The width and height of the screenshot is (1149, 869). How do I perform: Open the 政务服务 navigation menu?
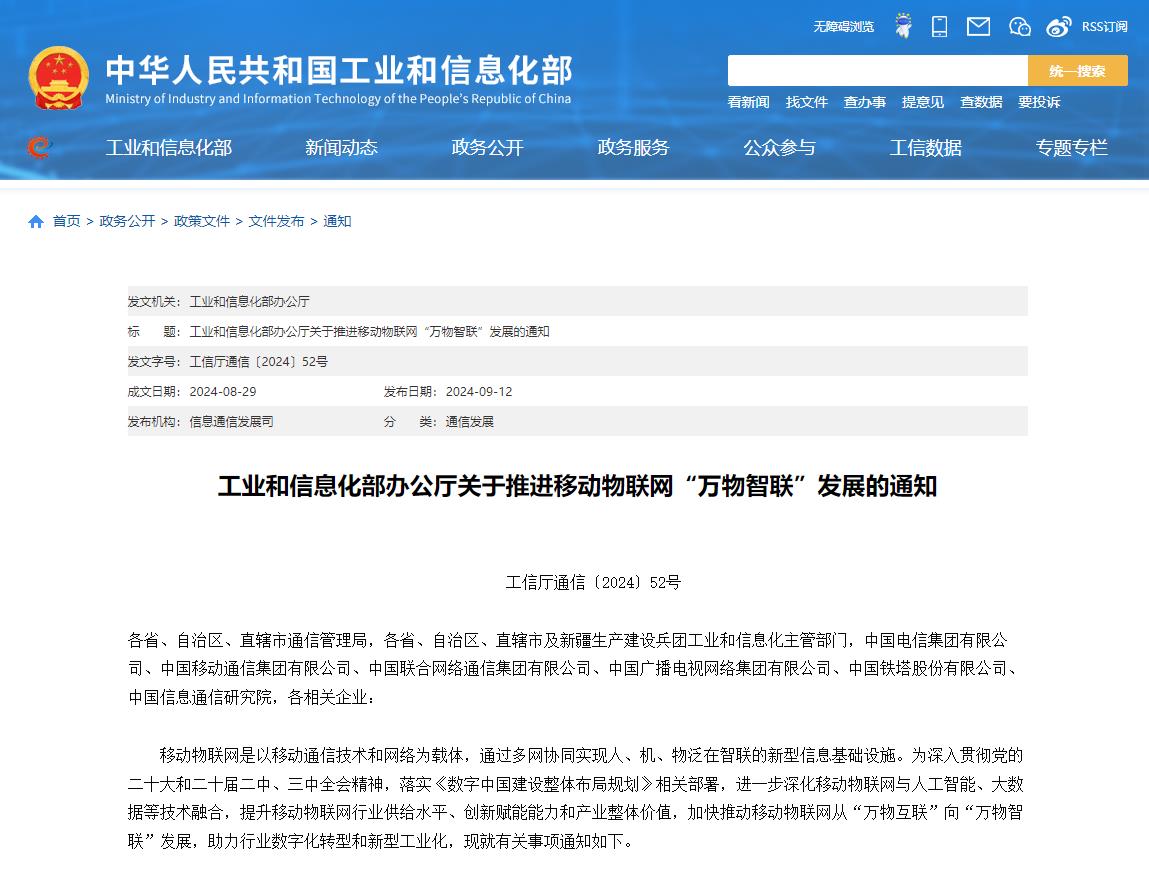coord(633,148)
